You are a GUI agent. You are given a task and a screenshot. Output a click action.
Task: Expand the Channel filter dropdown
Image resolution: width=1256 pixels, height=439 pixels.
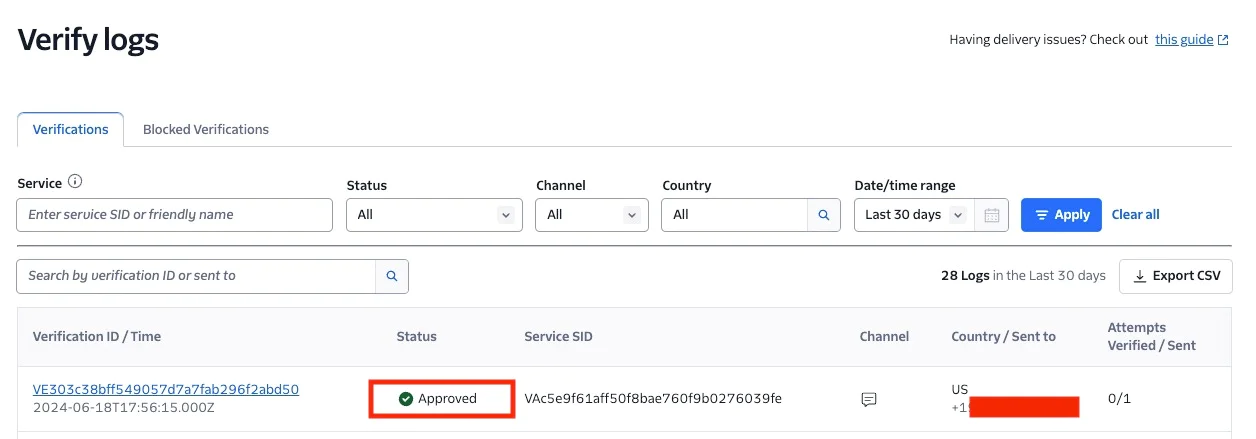pos(592,215)
